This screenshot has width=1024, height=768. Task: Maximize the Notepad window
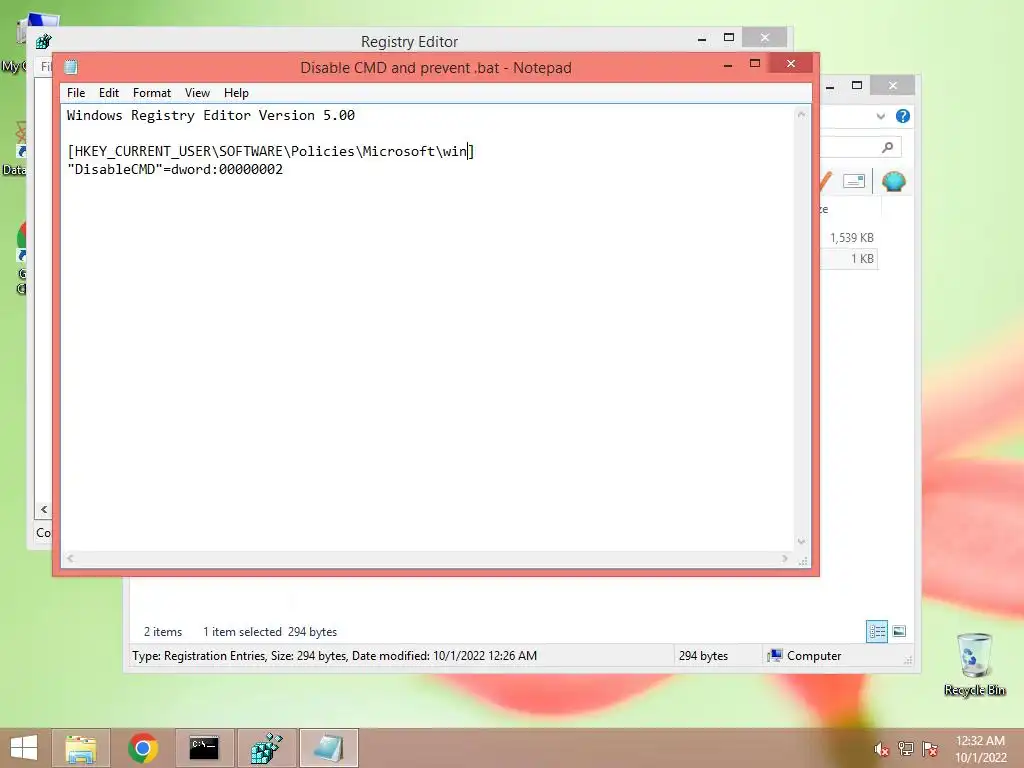[755, 64]
